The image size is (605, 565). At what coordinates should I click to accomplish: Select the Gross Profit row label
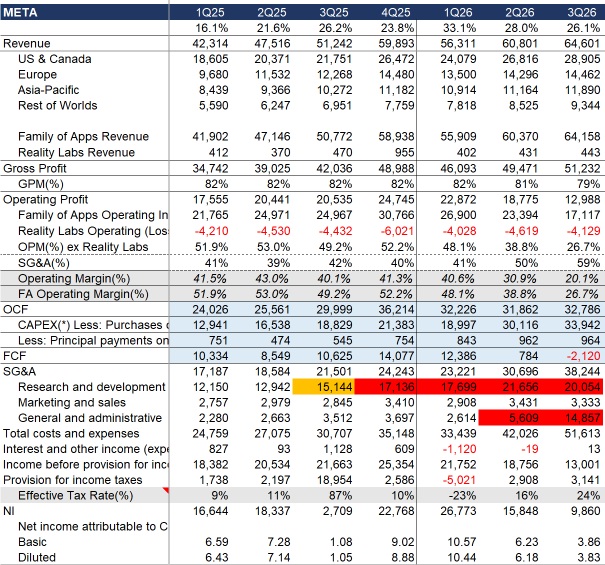[35, 168]
